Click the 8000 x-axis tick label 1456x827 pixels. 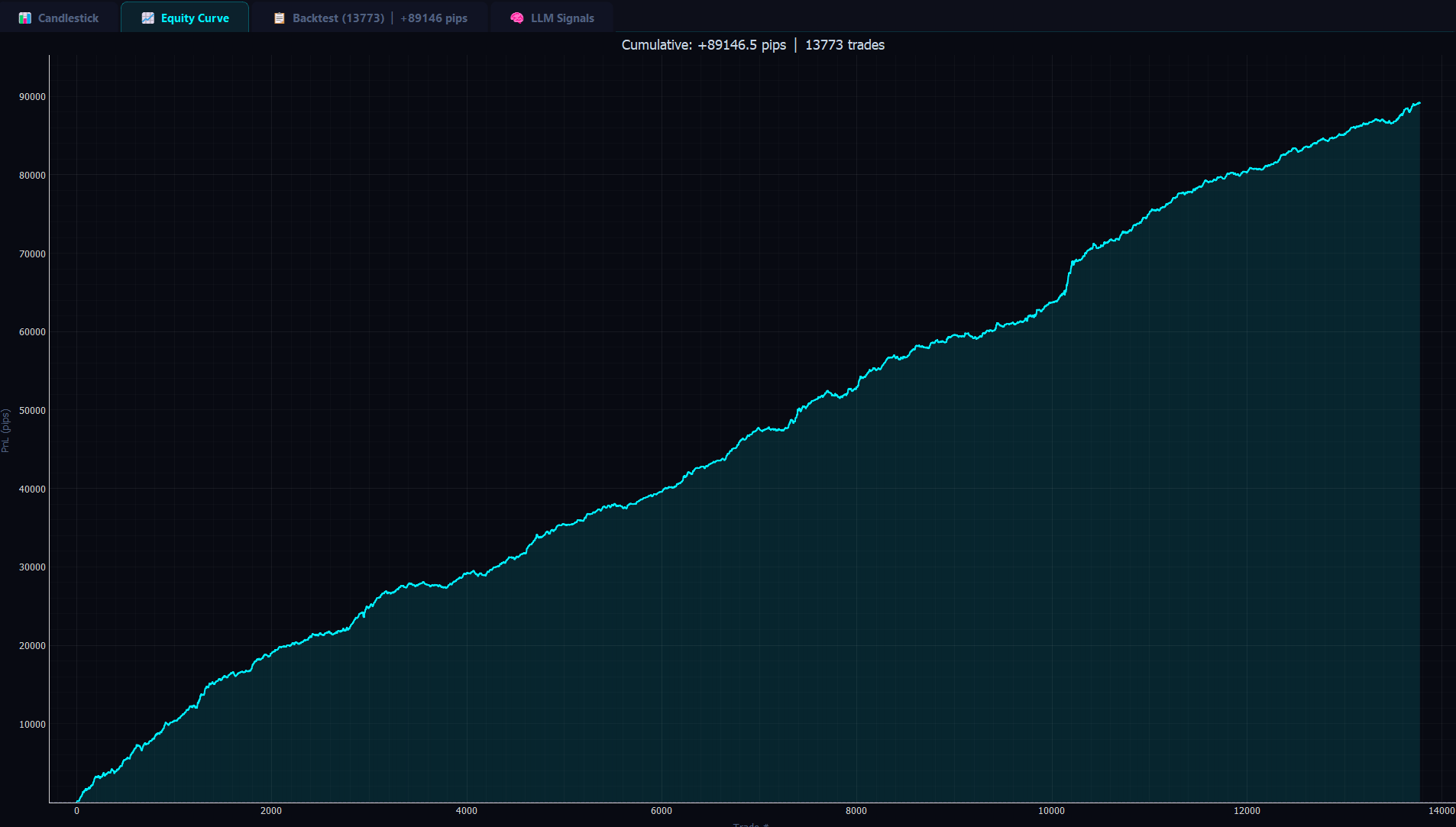(856, 811)
